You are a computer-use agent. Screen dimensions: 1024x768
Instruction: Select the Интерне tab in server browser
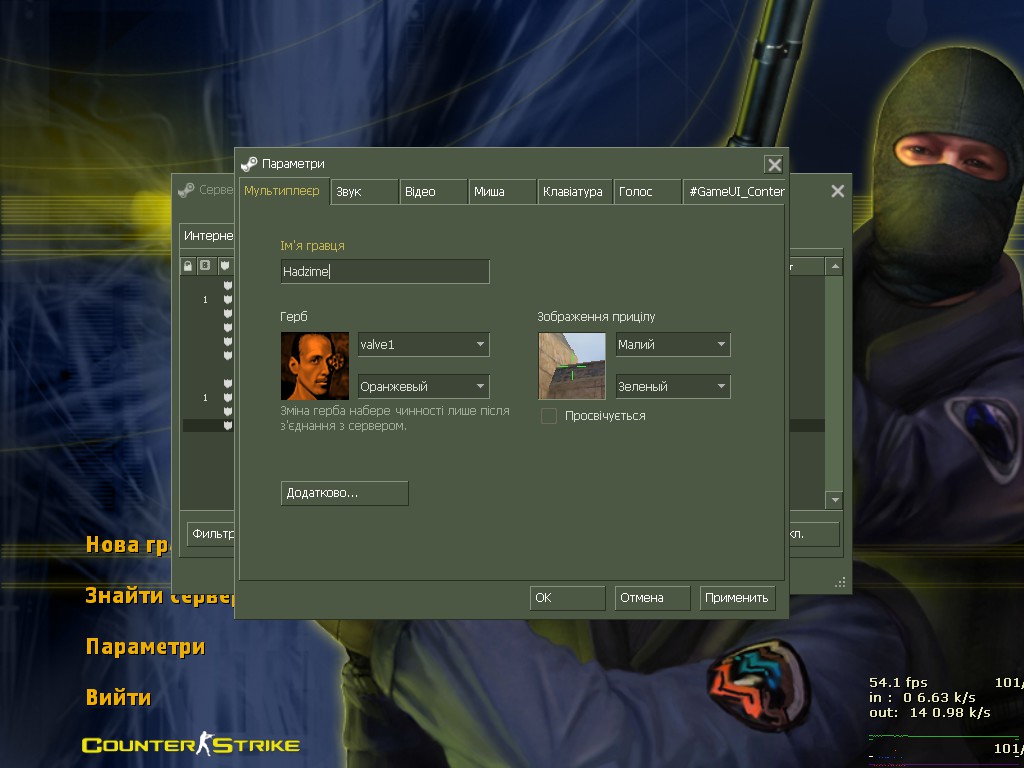pos(207,236)
